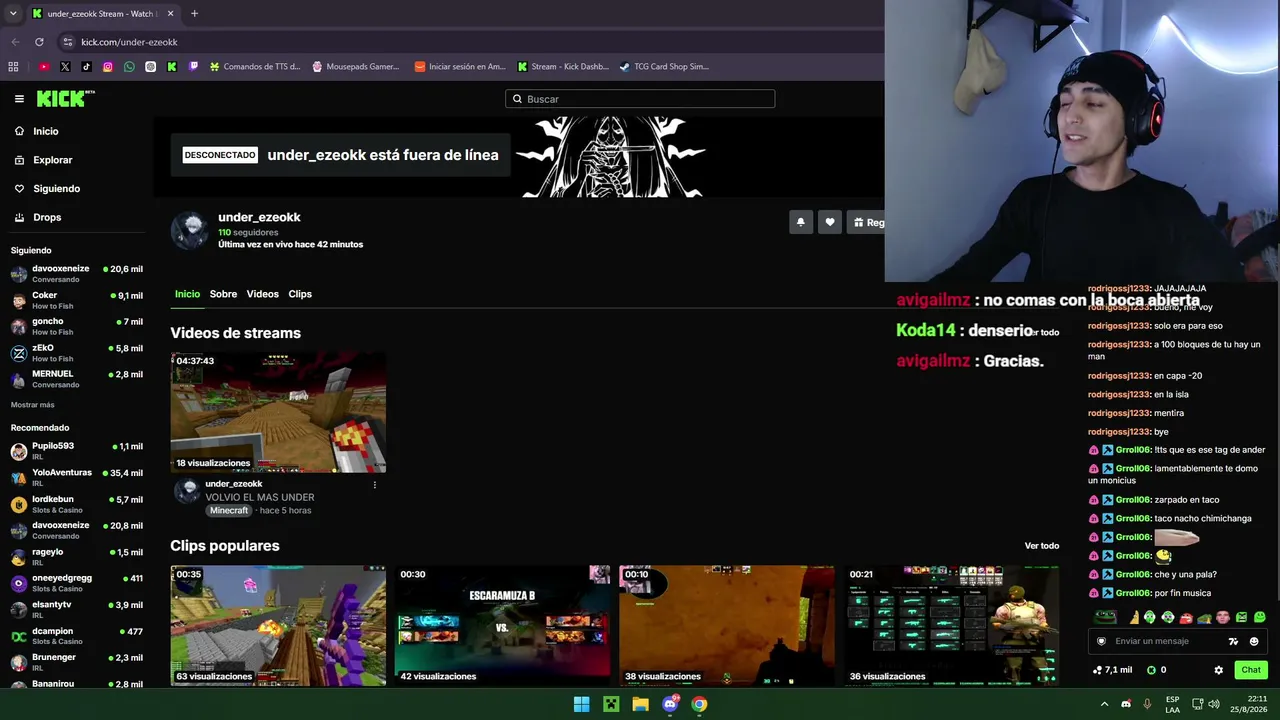Click the 7TV emote icon in chat input

click(1233, 642)
